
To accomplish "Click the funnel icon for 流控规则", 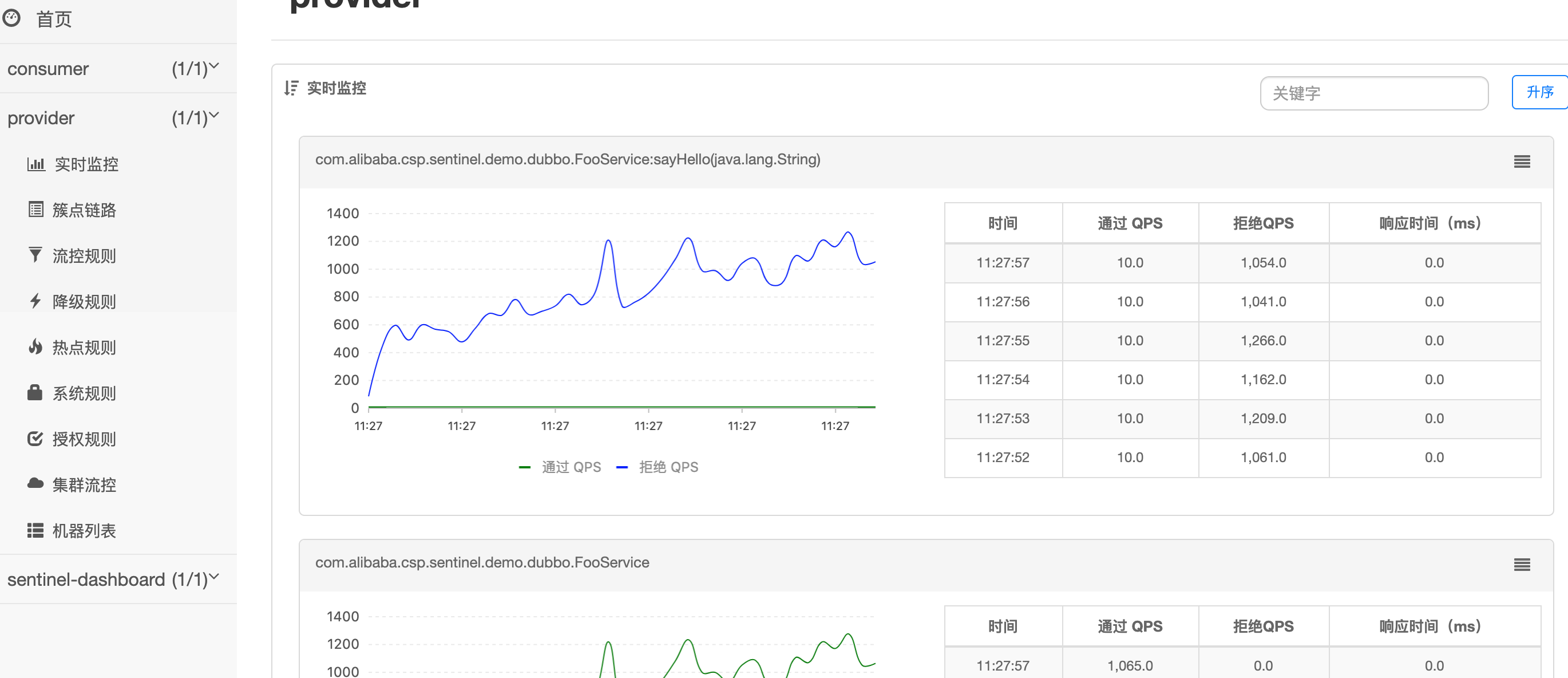I will [36, 255].
